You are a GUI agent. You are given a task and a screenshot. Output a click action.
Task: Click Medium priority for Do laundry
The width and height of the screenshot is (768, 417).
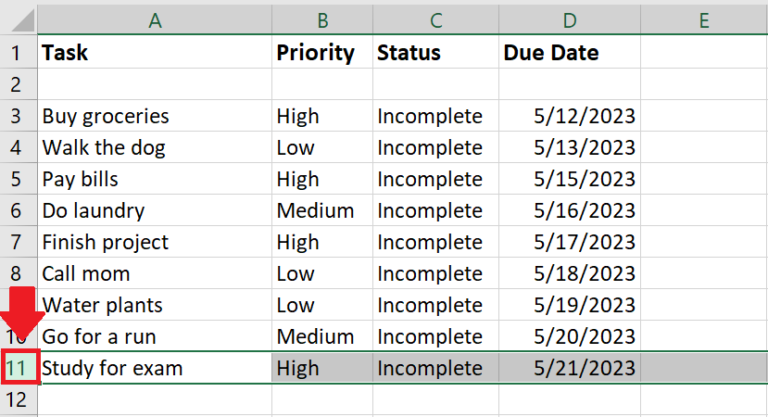coord(321,211)
